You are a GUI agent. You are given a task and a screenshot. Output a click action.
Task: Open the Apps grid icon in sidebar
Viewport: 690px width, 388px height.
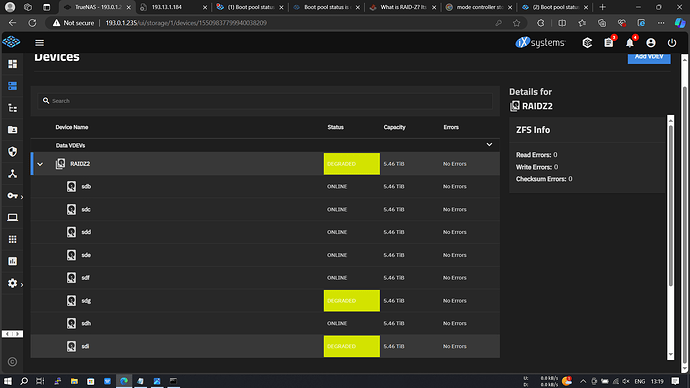point(12,239)
